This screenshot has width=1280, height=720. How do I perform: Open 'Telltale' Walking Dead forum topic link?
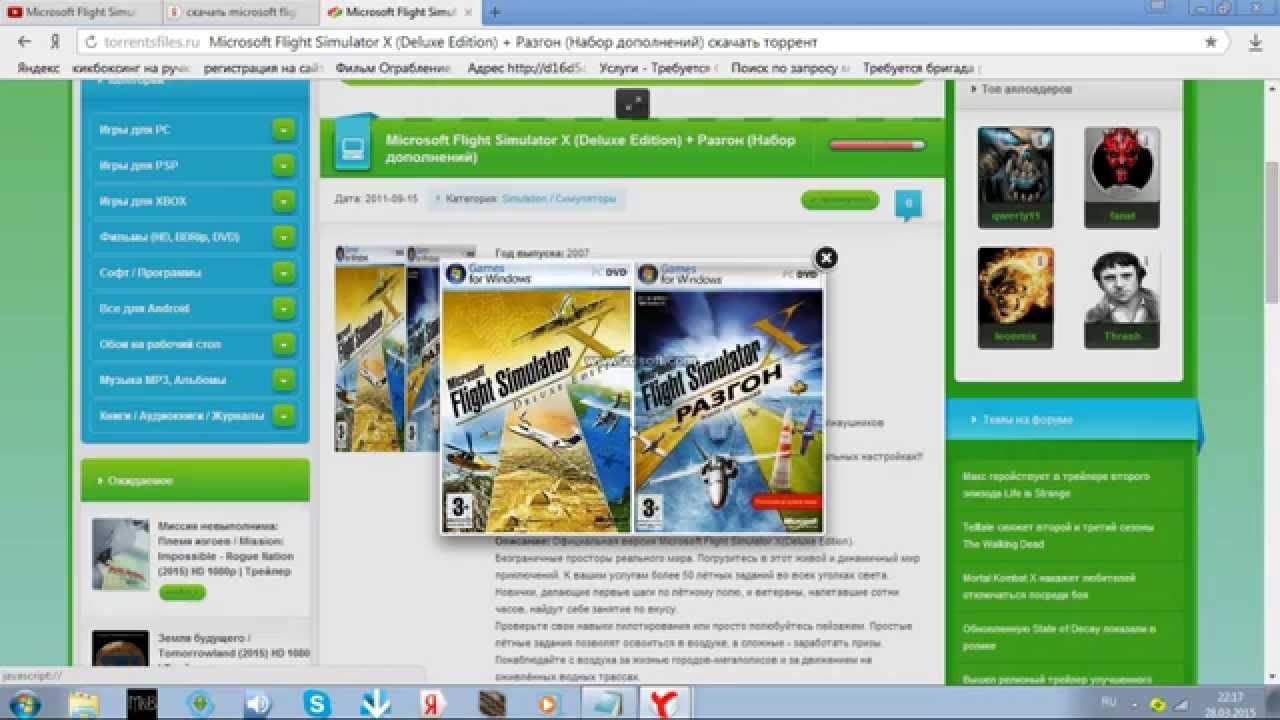[x=1058, y=535]
